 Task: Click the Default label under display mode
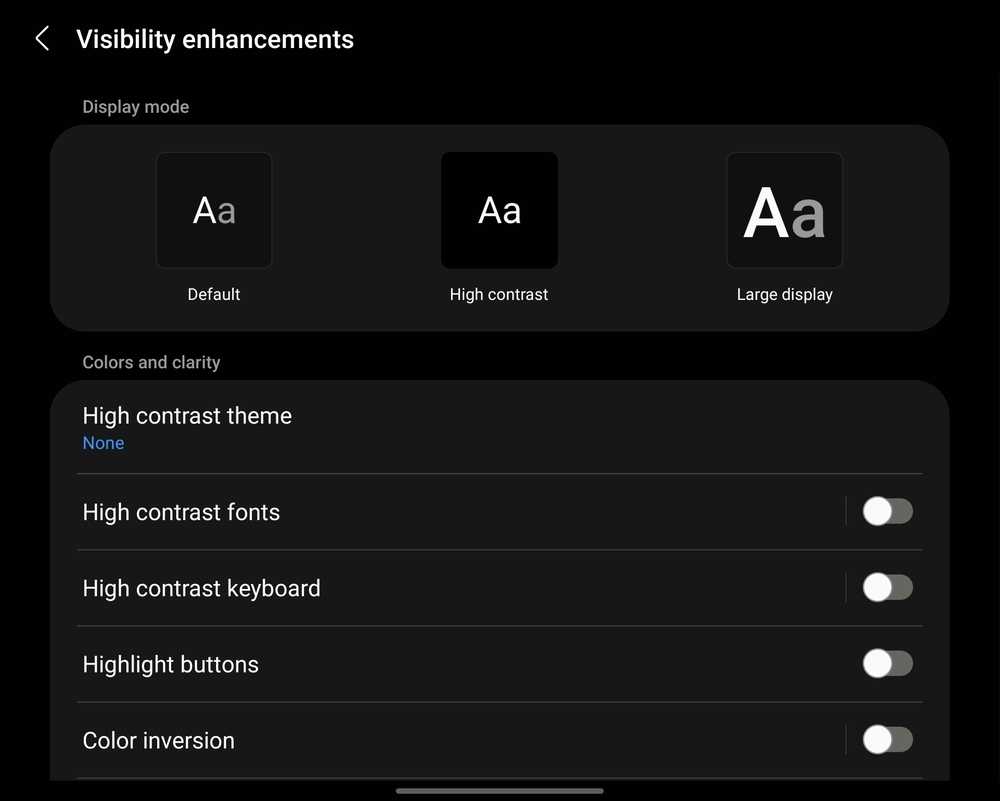214,294
